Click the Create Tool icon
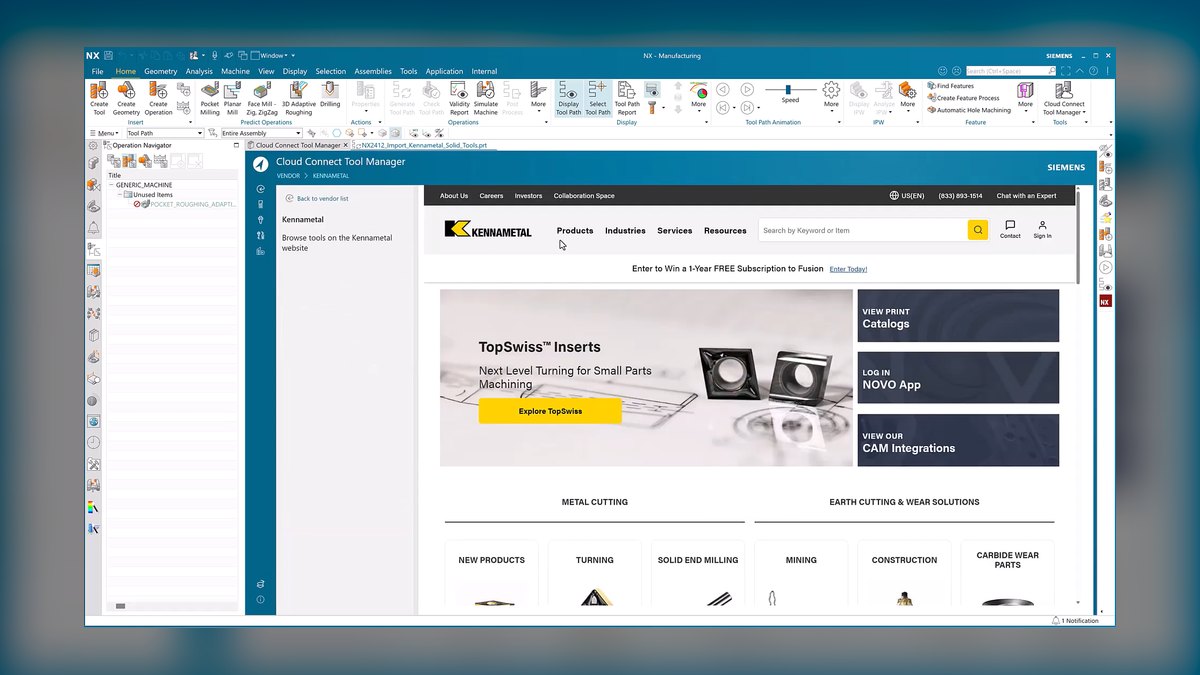The image size is (1200, 675). click(99, 98)
